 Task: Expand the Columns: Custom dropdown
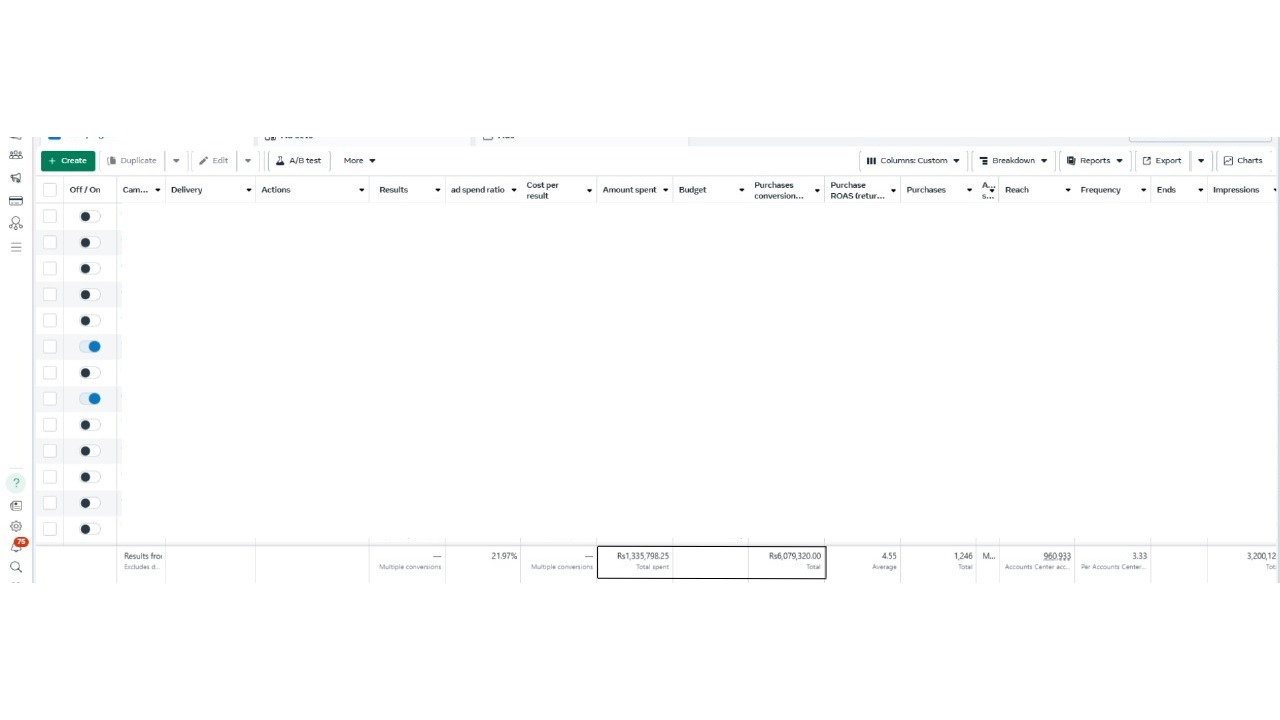913,160
